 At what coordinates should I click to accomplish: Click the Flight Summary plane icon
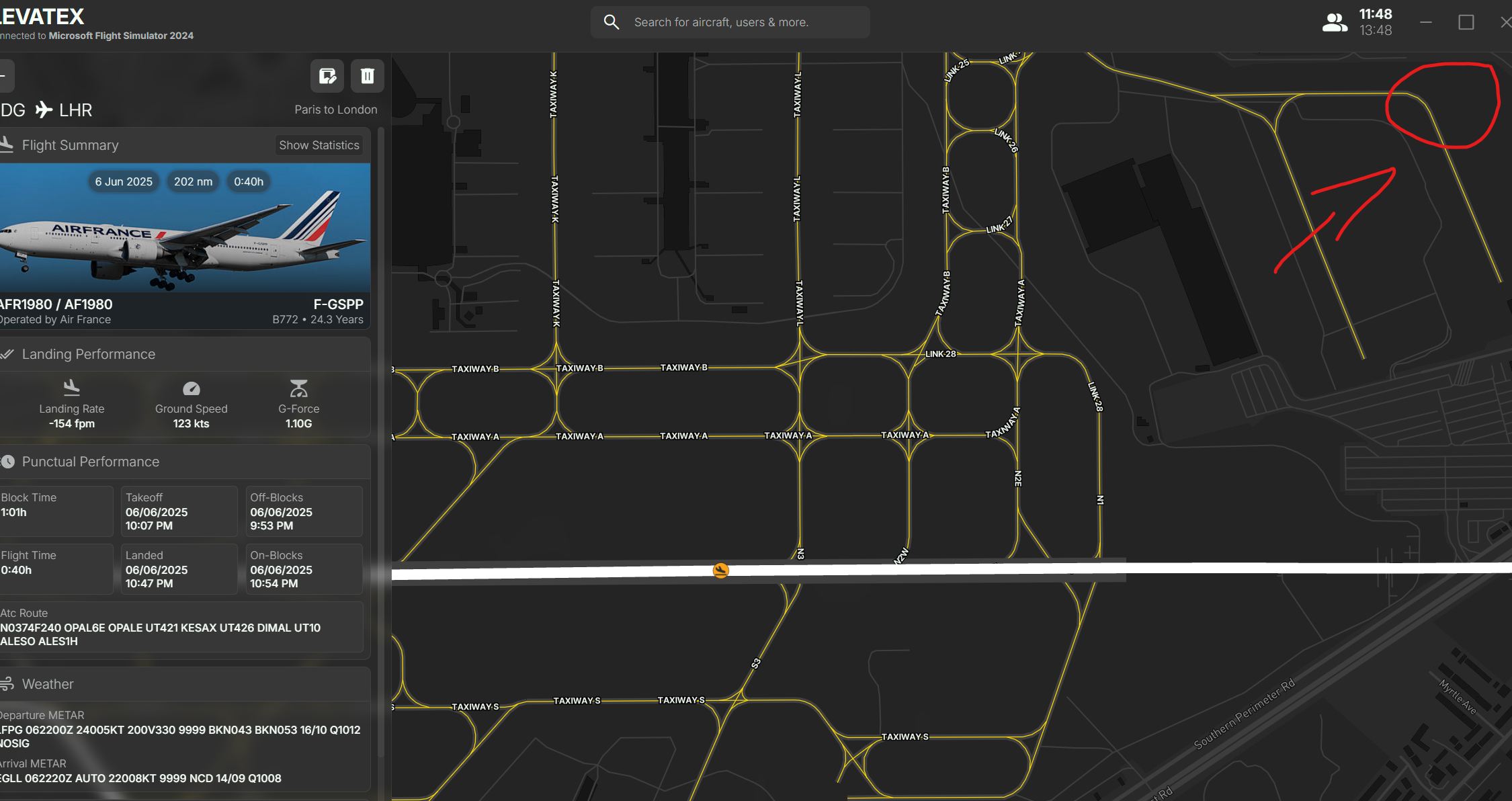point(7,144)
